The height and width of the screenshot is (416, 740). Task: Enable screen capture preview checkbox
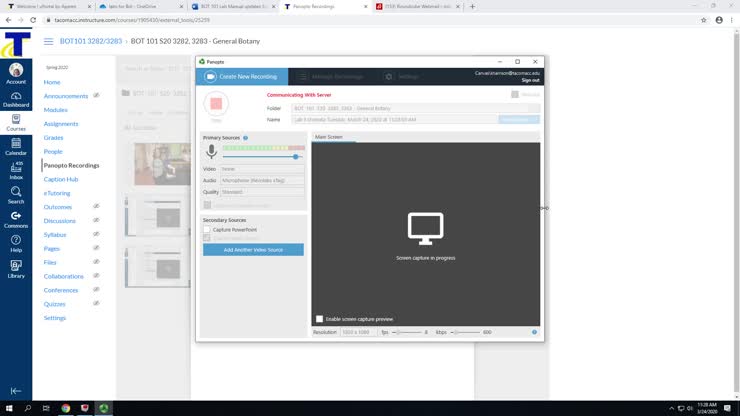[x=320, y=319]
